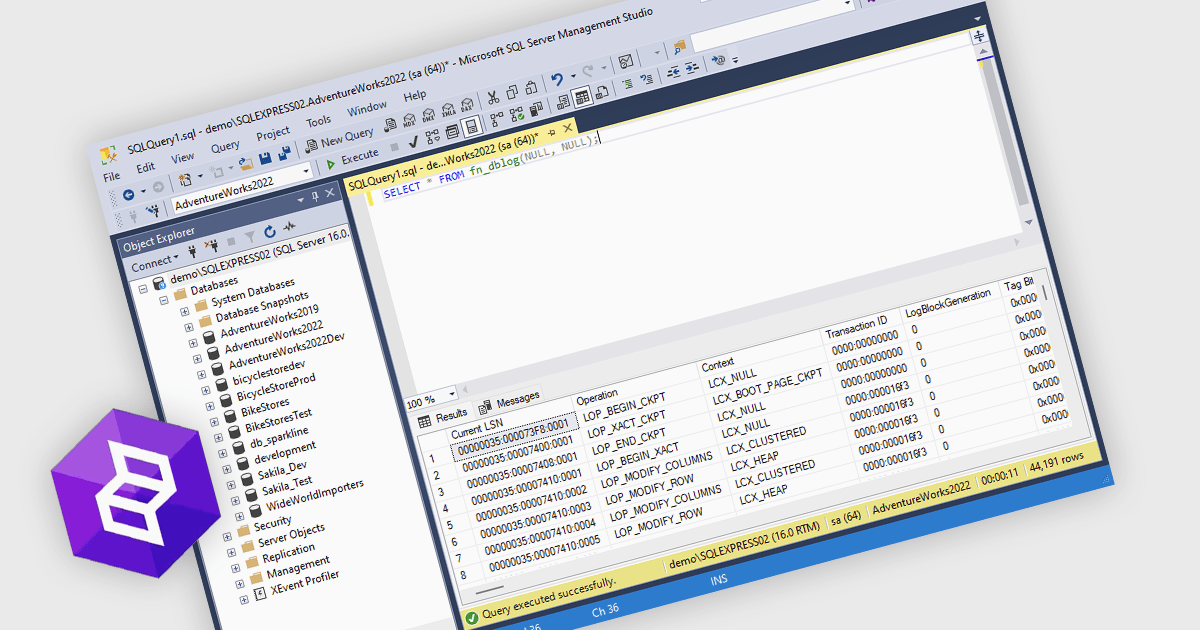Open the Window menu
Screen dimensions: 1200x630
pyautogui.click(x=367, y=109)
